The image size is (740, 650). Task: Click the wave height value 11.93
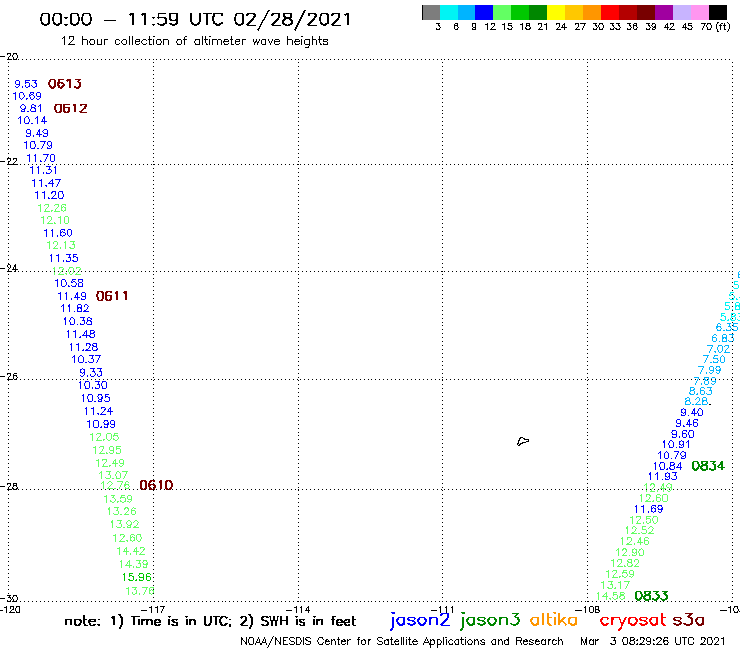[x=663, y=476]
